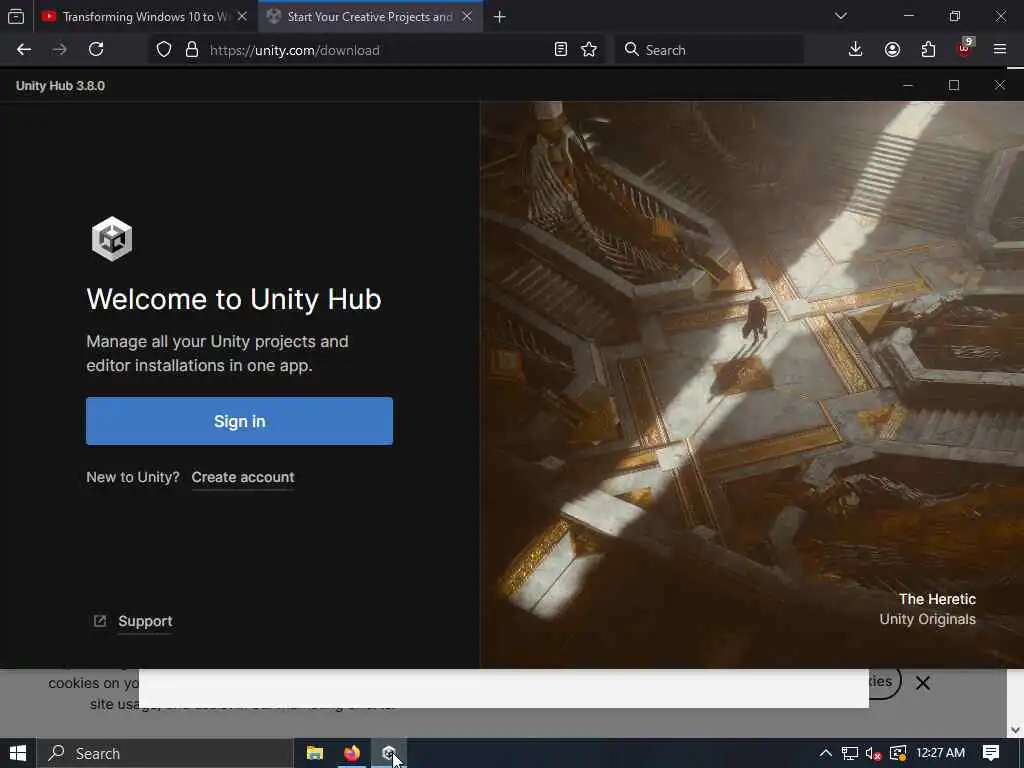The image size is (1024, 768).
Task: Click the Windows taskbar Search box
Action: coord(165,754)
